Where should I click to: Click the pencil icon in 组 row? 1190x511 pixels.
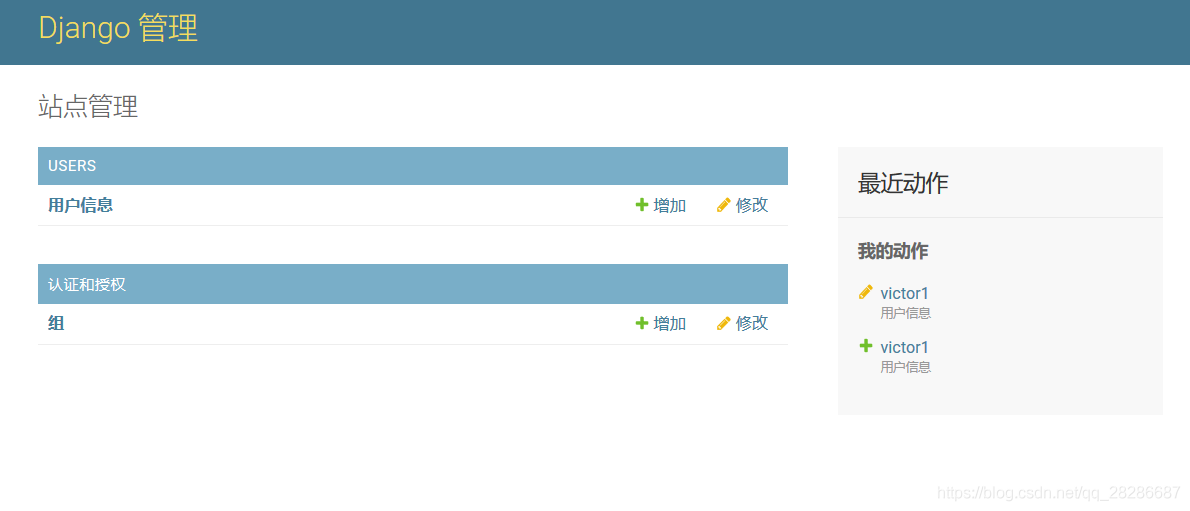click(x=724, y=323)
